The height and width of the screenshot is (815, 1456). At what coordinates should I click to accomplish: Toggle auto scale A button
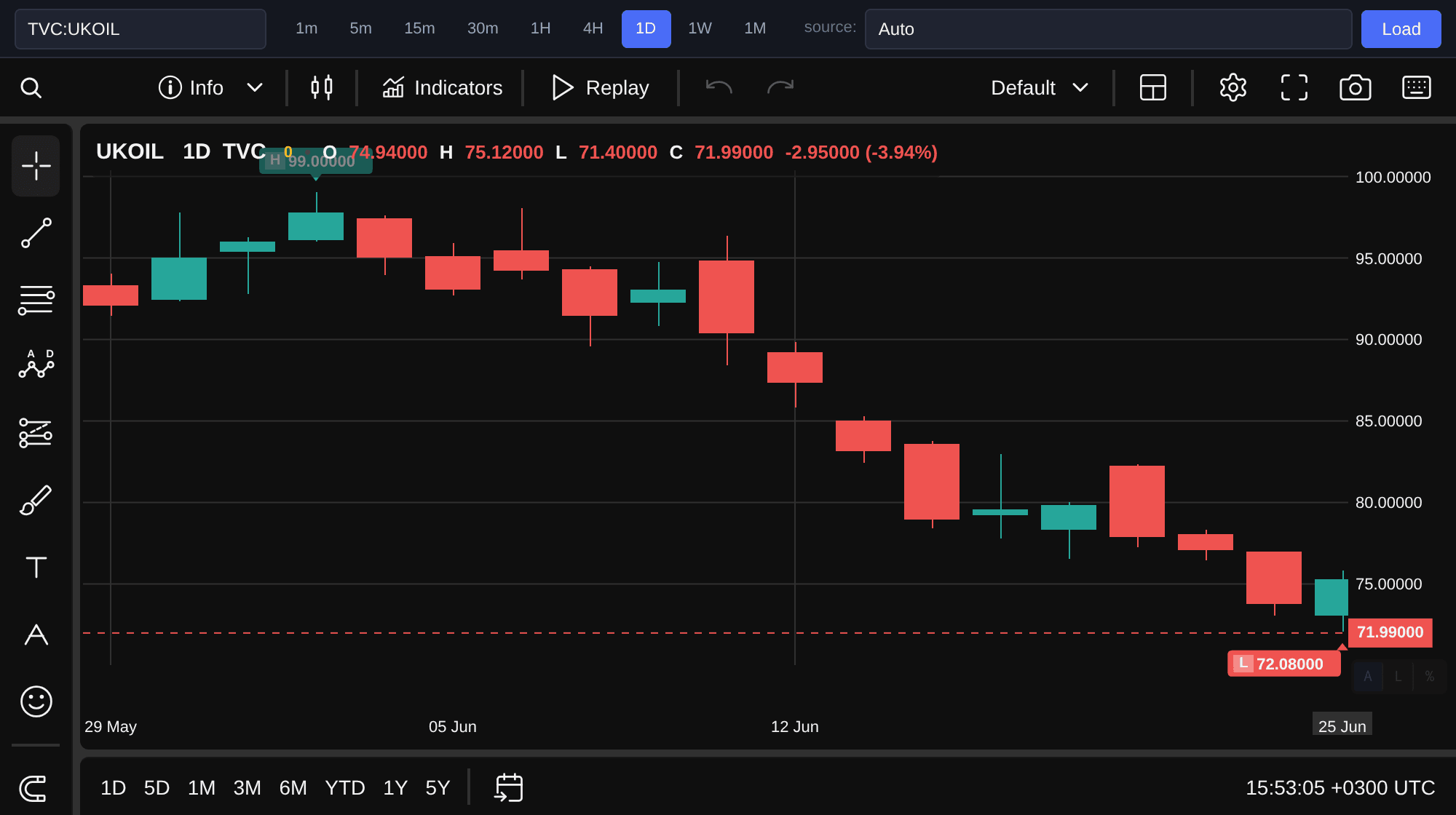[x=1368, y=677]
